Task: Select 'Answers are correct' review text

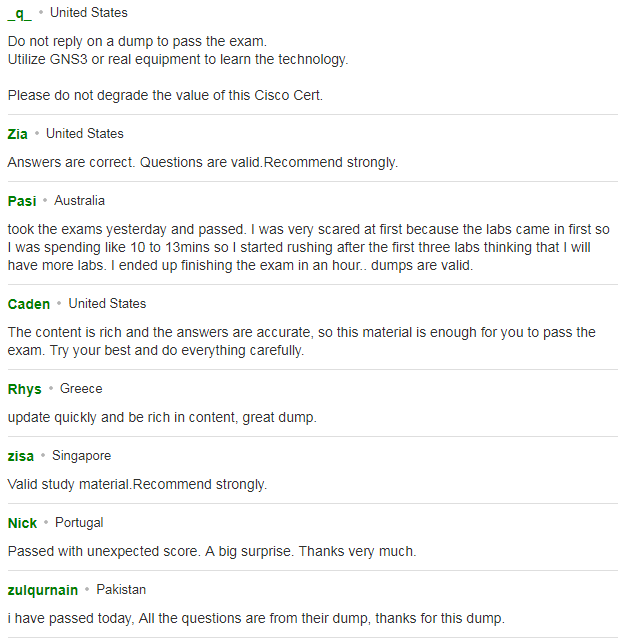Action: point(203,163)
